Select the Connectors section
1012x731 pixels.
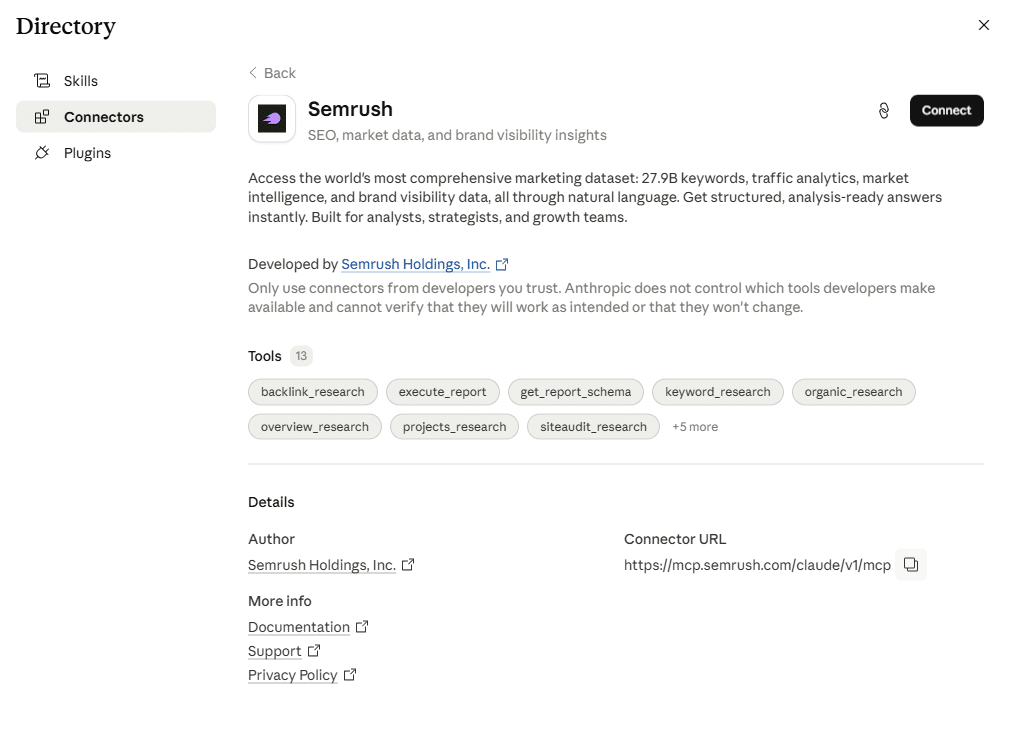116,117
